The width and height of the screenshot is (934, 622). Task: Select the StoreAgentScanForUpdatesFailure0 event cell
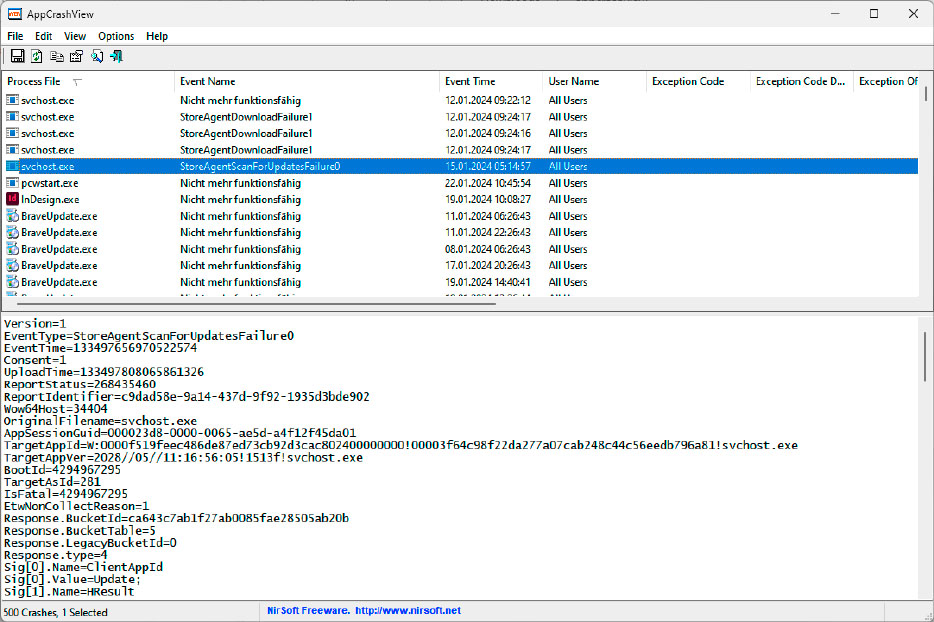pos(260,166)
